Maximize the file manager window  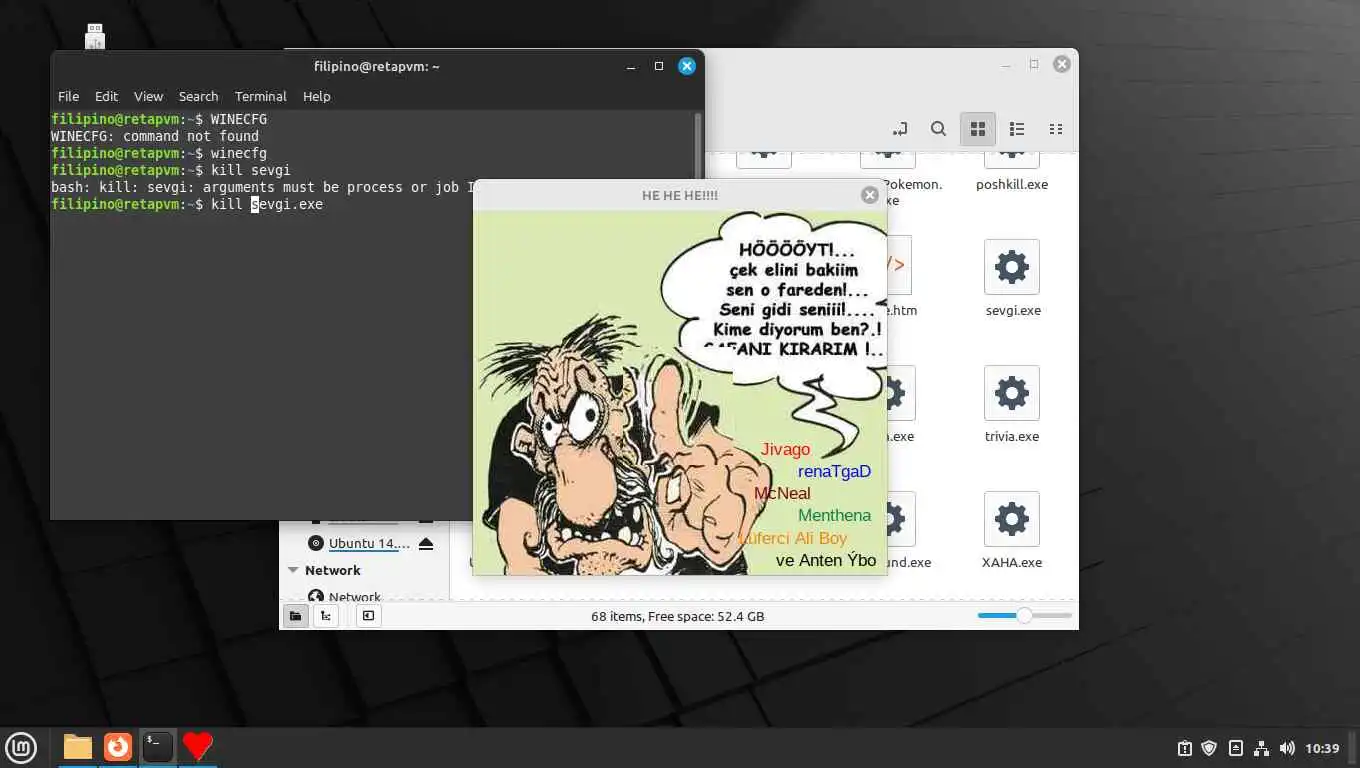coord(1034,64)
